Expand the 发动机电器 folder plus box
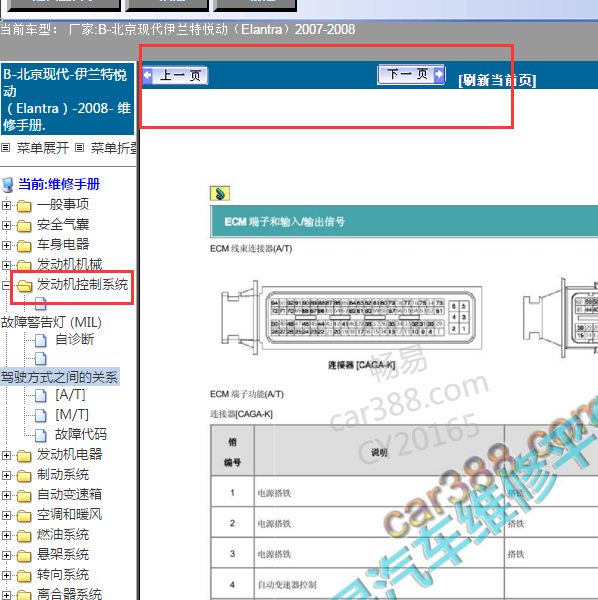 pos(6,455)
